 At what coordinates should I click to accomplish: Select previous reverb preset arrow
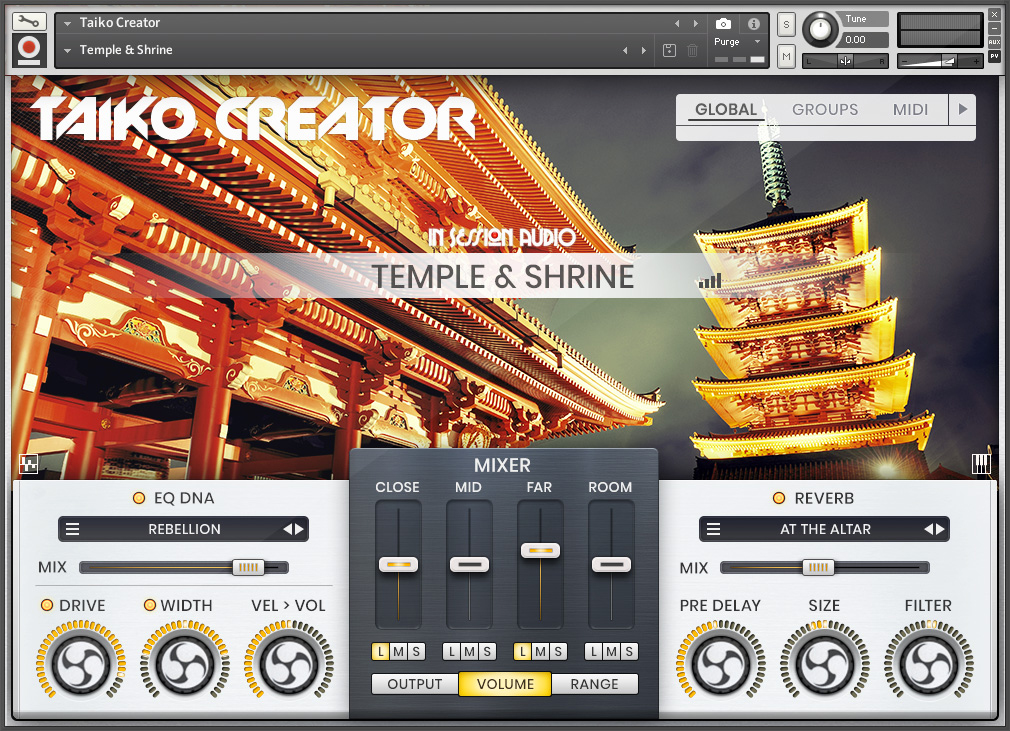[x=928, y=529]
